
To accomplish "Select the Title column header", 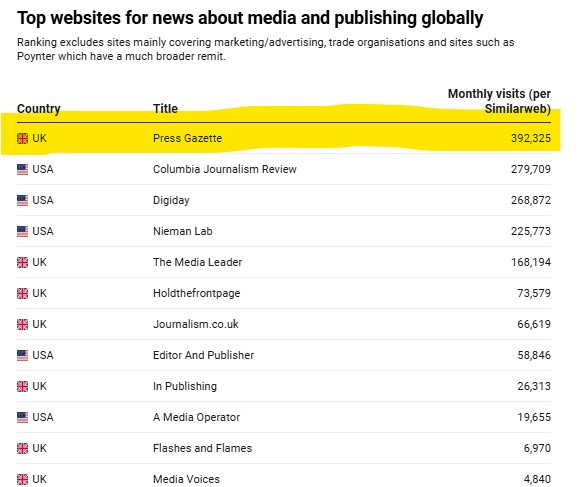I will coord(165,109).
